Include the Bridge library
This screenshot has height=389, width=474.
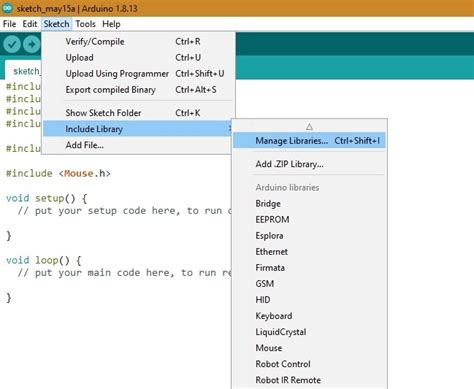pyautogui.click(x=309, y=204)
